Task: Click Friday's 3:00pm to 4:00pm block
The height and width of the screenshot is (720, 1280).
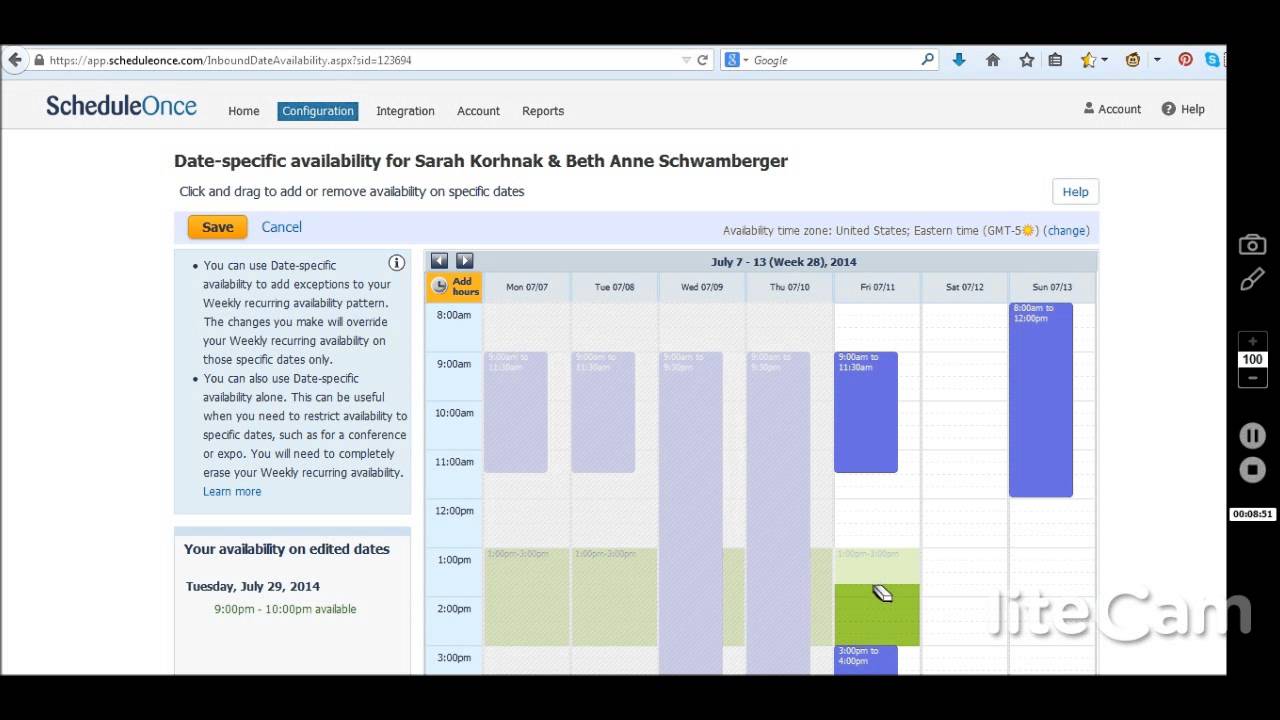Action: click(x=866, y=660)
